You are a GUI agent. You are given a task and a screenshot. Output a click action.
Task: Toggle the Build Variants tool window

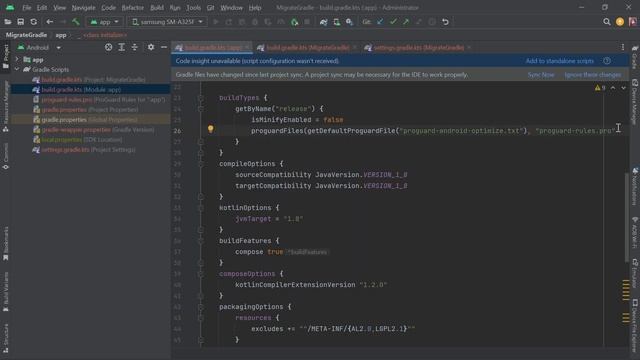pyautogui.click(x=6, y=292)
